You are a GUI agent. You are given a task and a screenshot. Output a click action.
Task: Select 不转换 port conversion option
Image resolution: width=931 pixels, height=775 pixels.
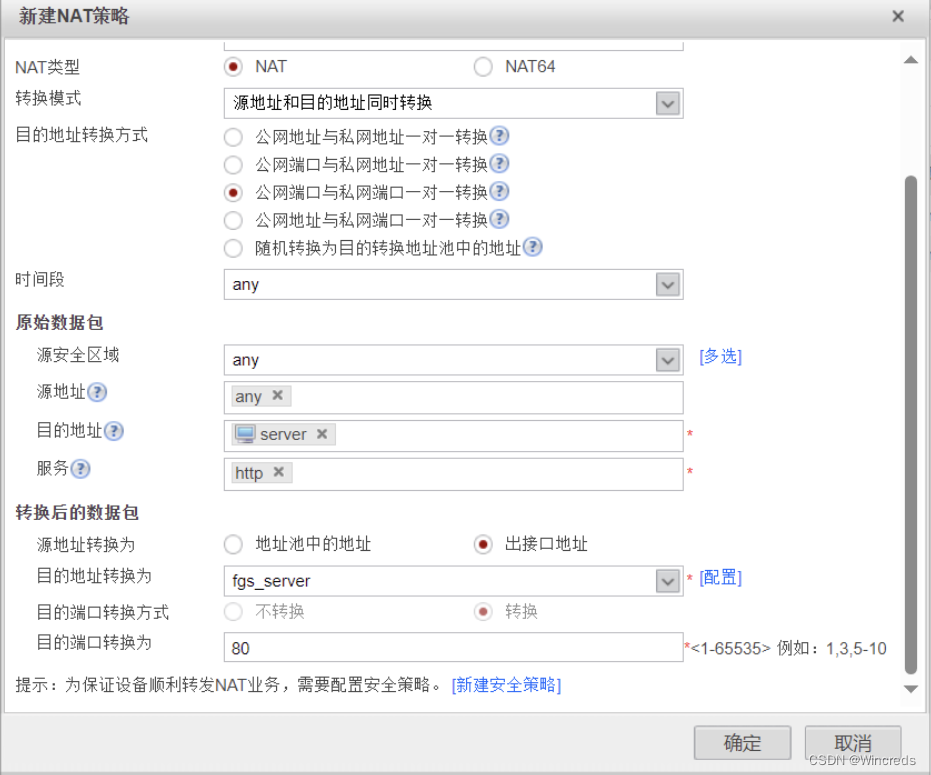tap(233, 612)
